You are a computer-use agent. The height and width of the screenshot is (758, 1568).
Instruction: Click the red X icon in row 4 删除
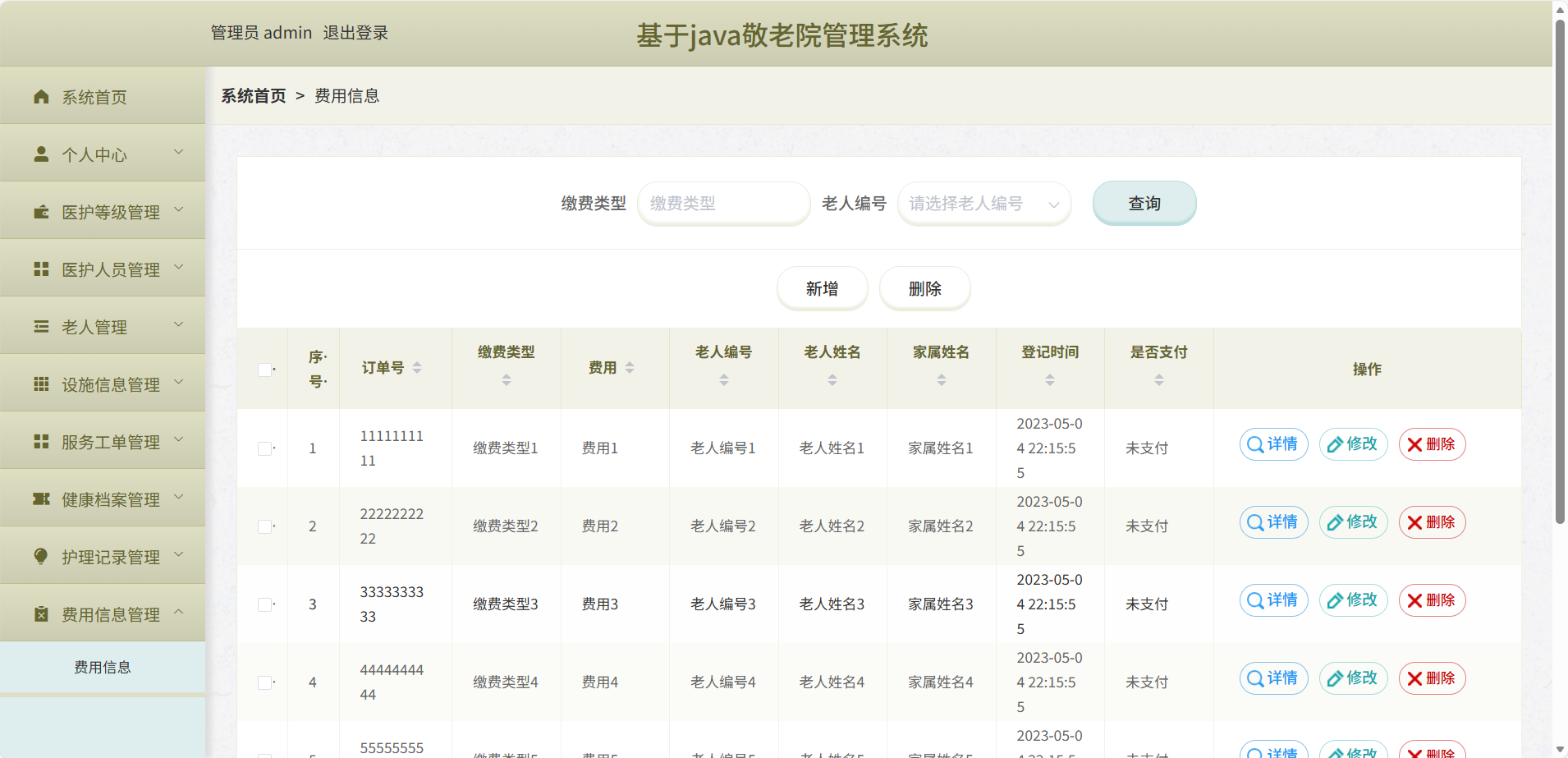pyautogui.click(x=1414, y=678)
